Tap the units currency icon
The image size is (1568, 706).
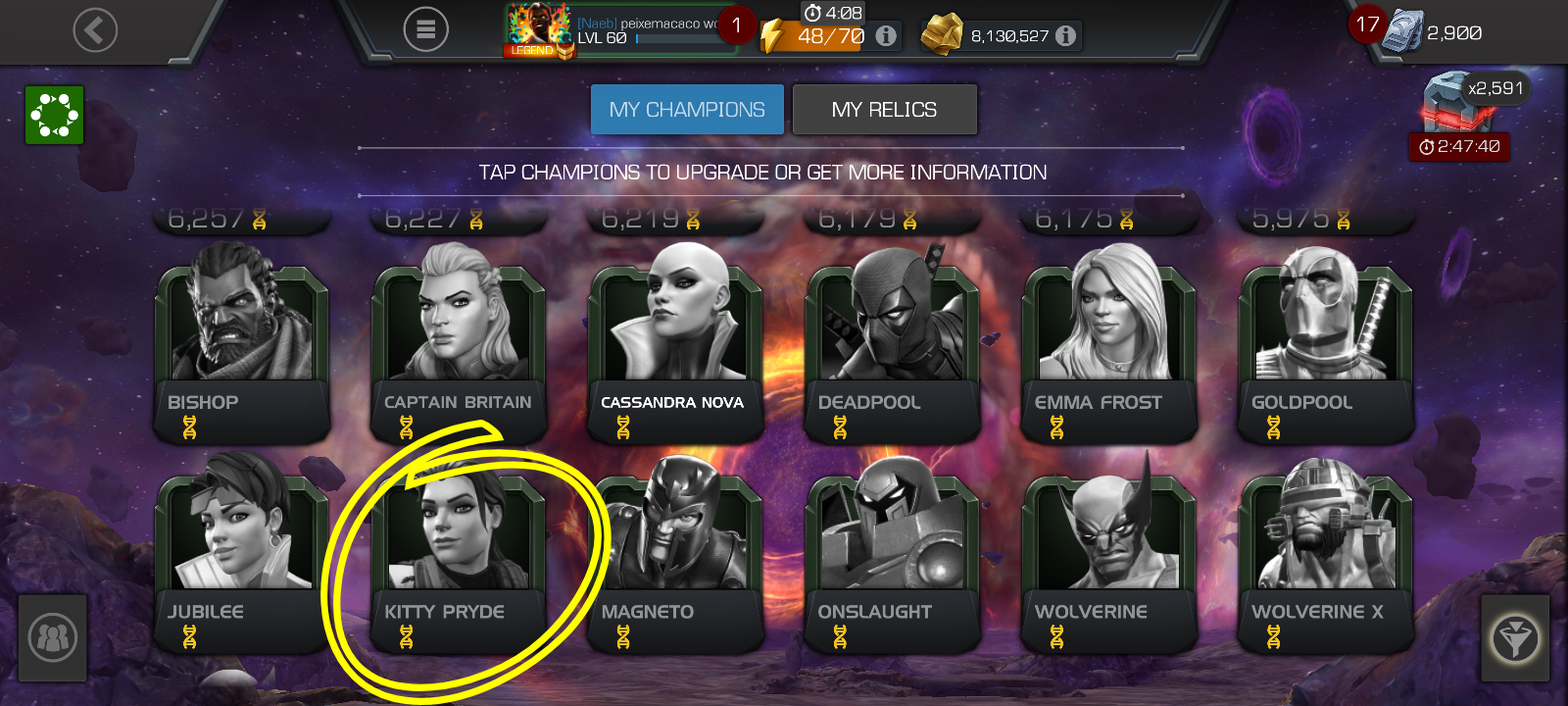click(1401, 32)
